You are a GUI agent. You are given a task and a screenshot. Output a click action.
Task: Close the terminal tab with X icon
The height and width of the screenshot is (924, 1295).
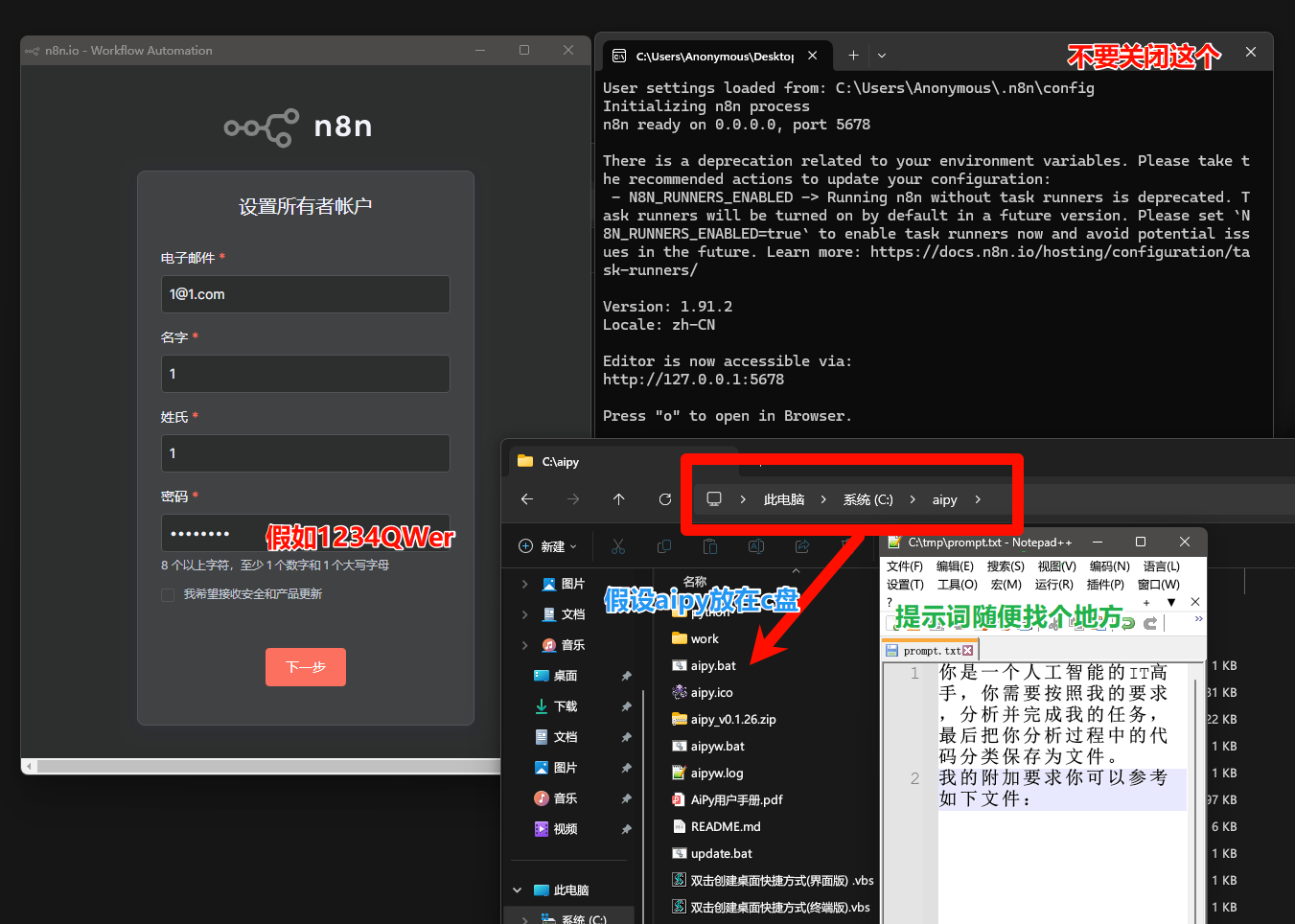(813, 56)
